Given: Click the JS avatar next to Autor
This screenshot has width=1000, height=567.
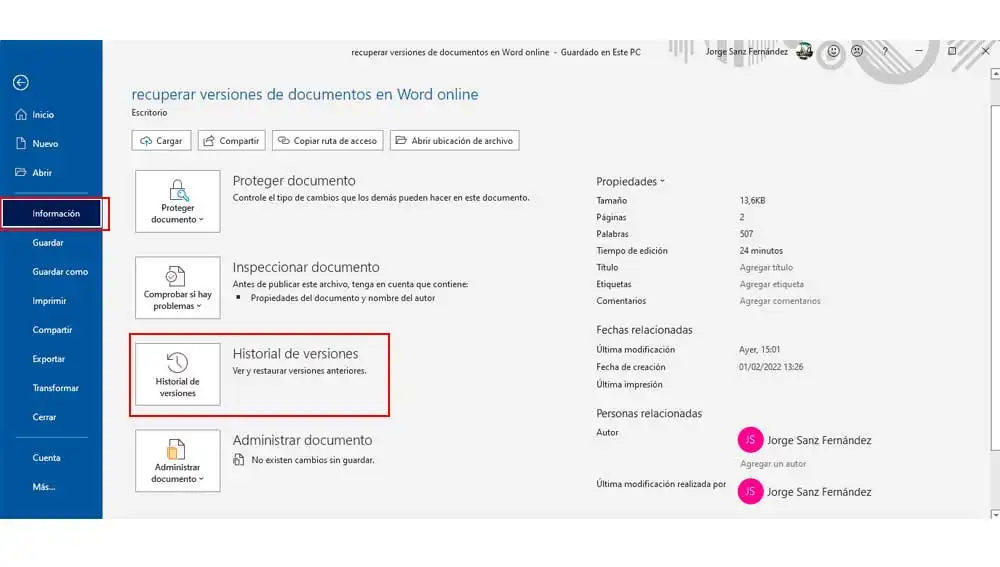Looking at the screenshot, I should (751, 440).
